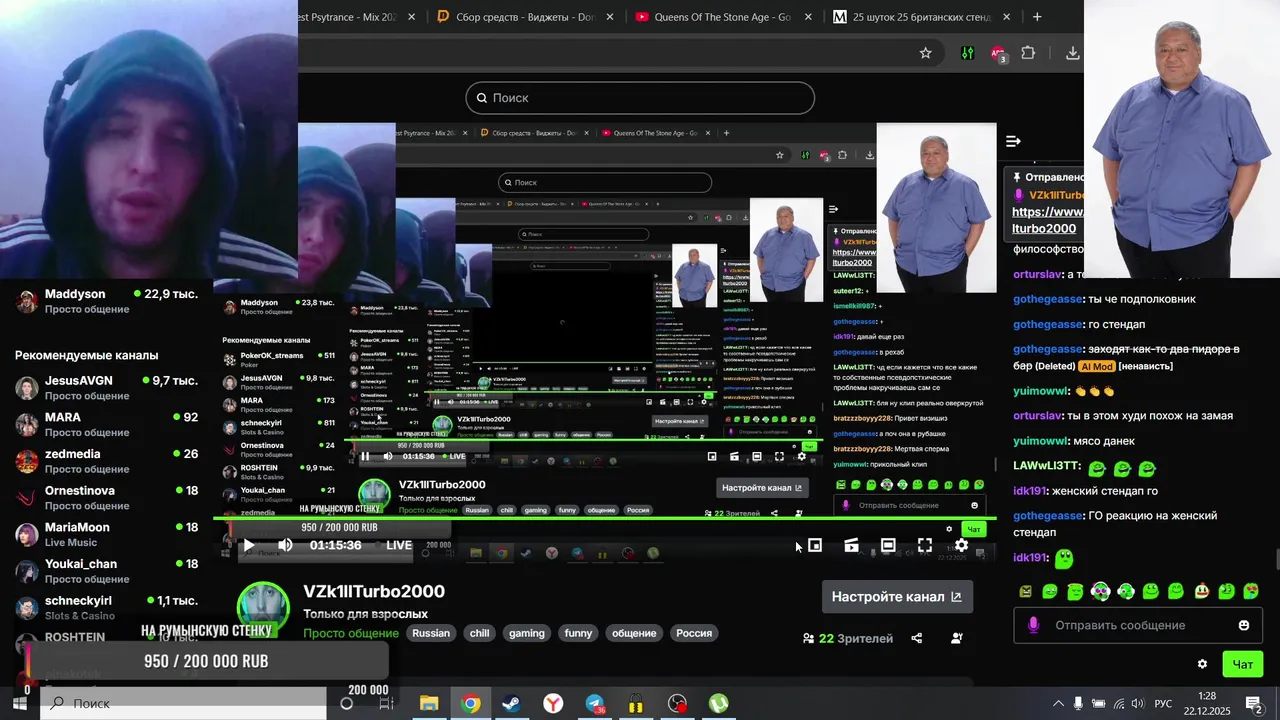Click the share icon next to 22 Зрителей
This screenshot has width=1280, height=720.
(917, 638)
